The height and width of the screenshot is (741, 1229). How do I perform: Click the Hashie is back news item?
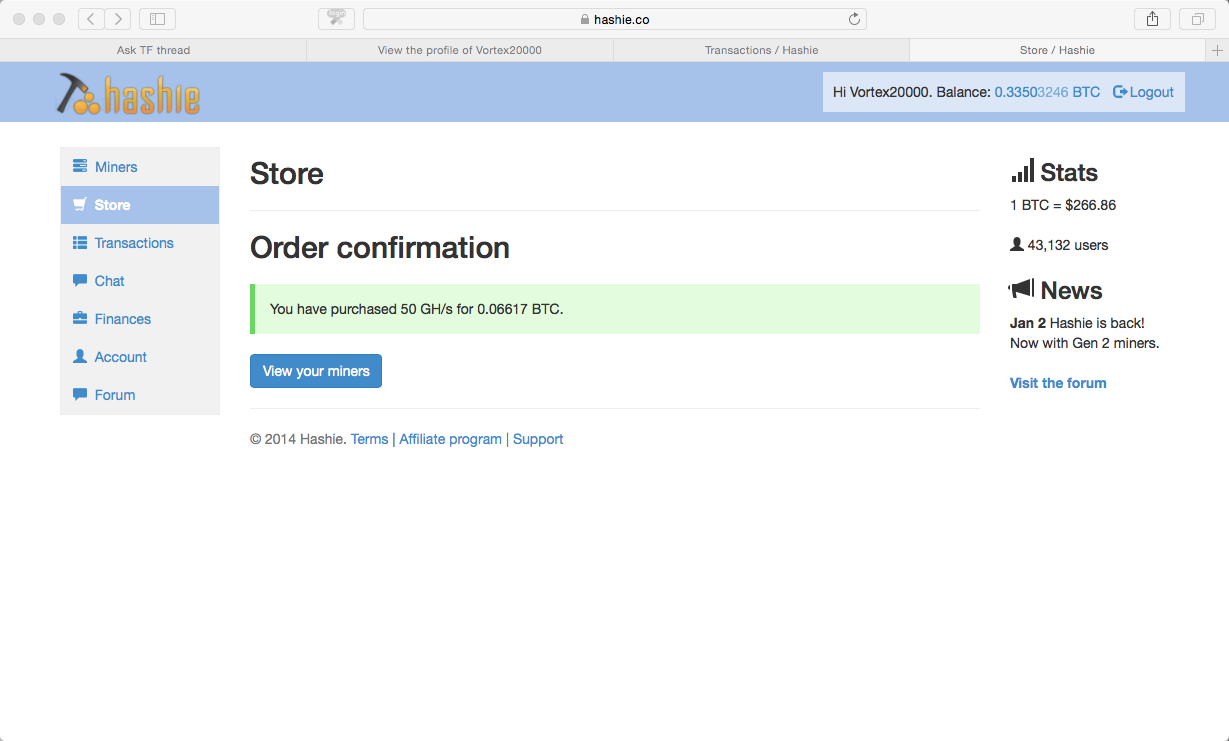click(x=1077, y=323)
